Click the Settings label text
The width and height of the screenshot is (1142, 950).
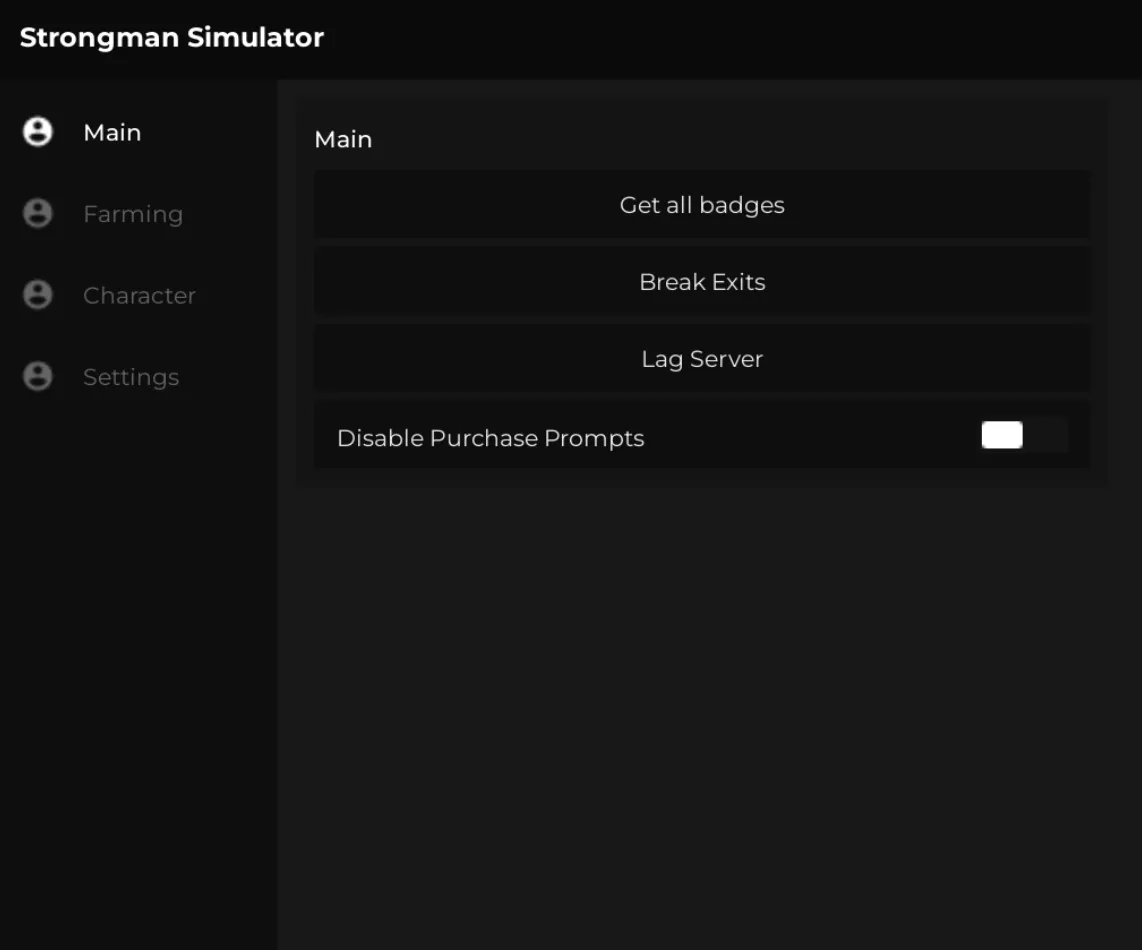tap(131, 377)
